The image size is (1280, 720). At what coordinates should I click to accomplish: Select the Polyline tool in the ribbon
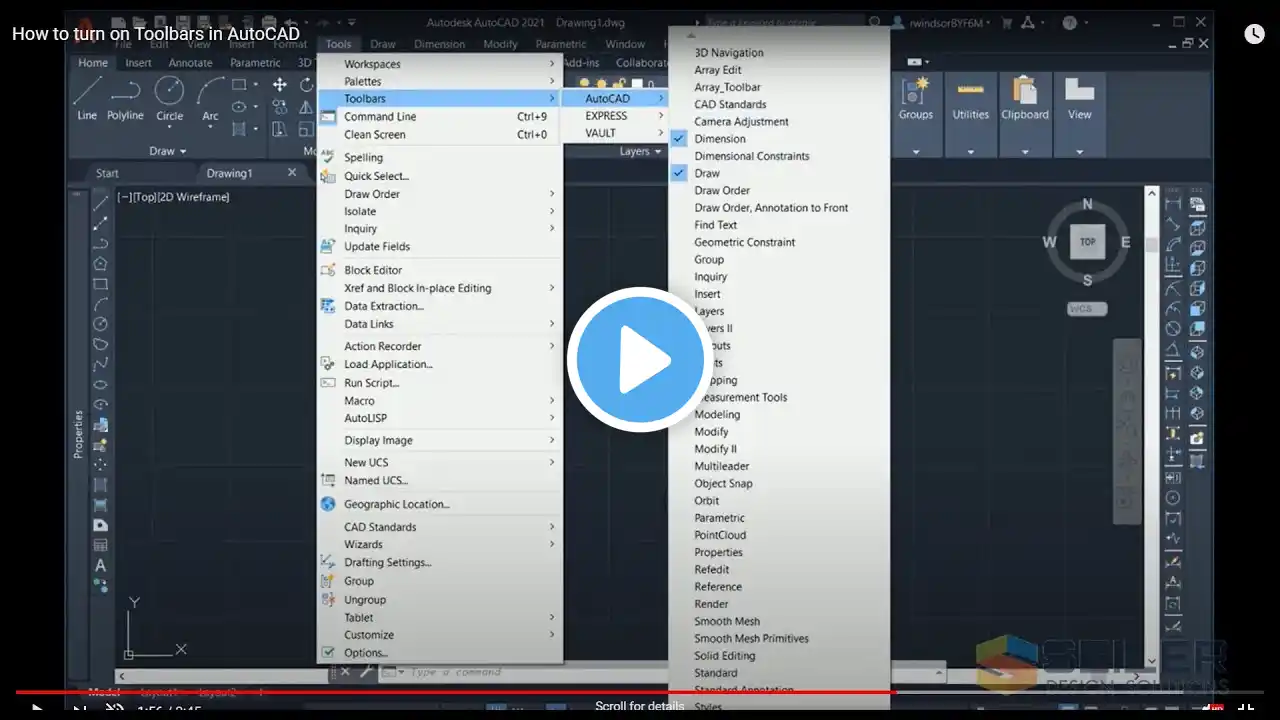126,98
